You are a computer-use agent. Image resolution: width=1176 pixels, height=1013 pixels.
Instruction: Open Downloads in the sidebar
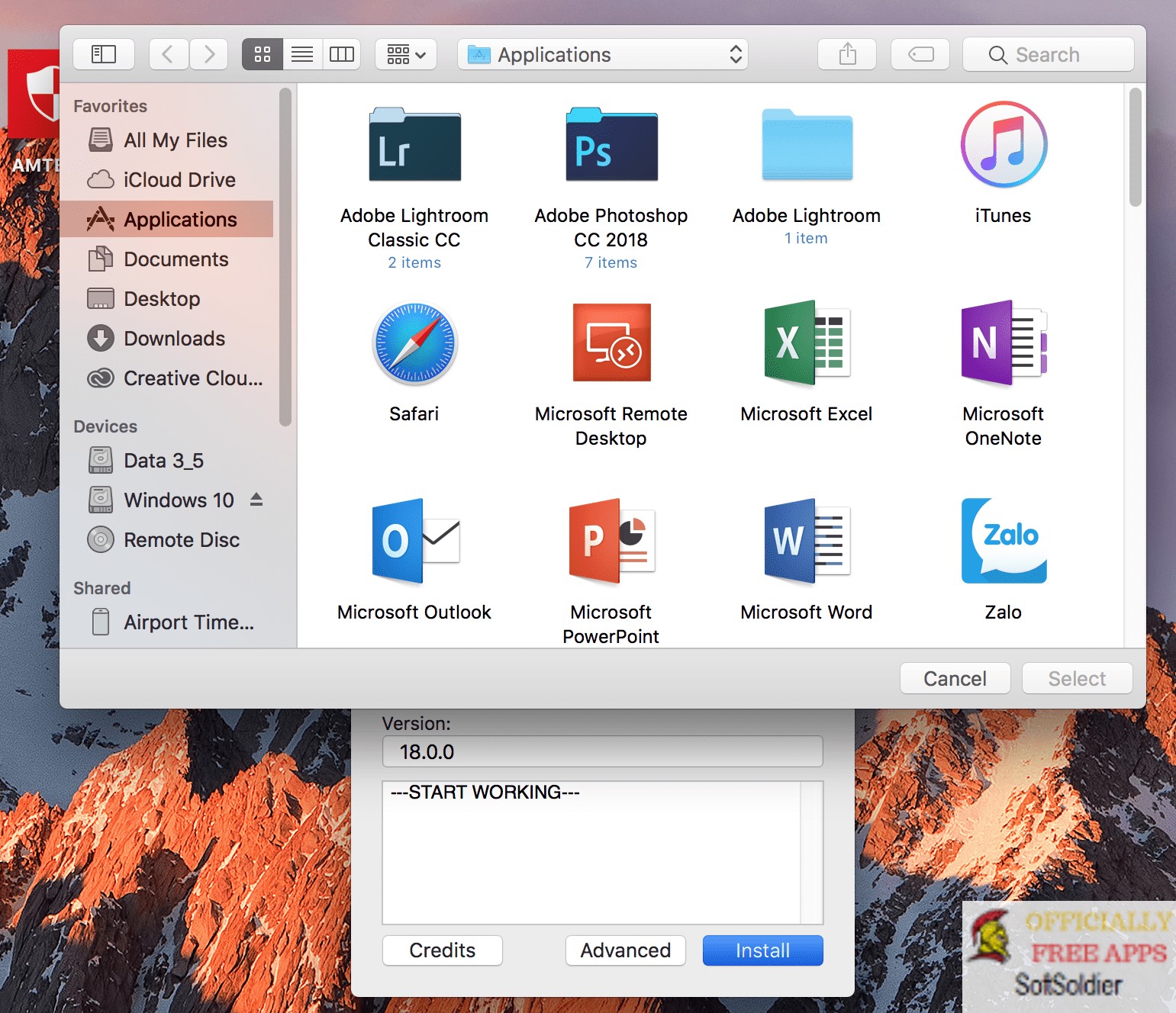(174, 339)
